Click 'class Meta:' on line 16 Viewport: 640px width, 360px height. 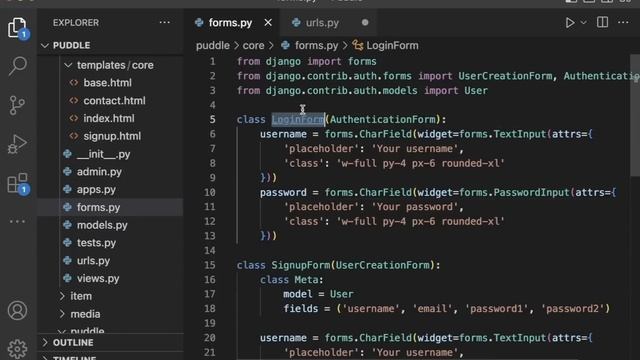292,280
